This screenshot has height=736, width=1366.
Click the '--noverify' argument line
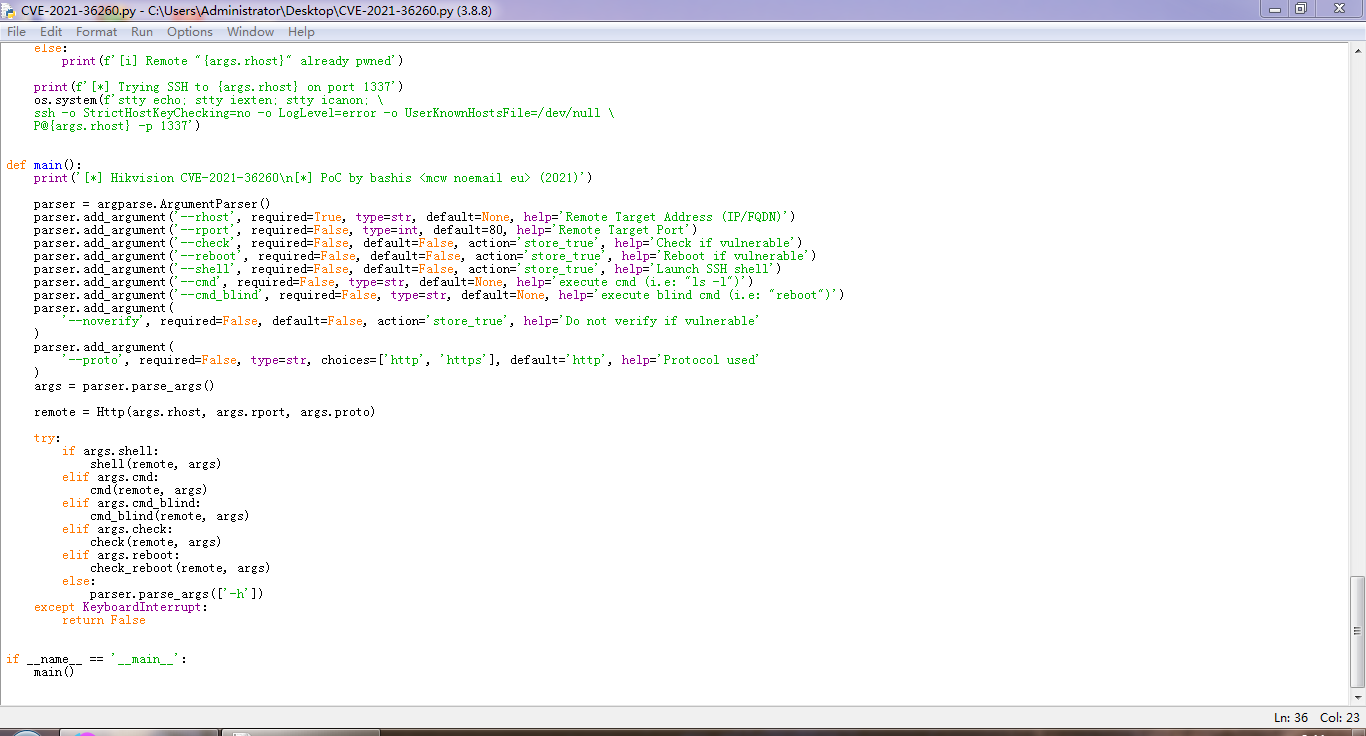point(410,321)
